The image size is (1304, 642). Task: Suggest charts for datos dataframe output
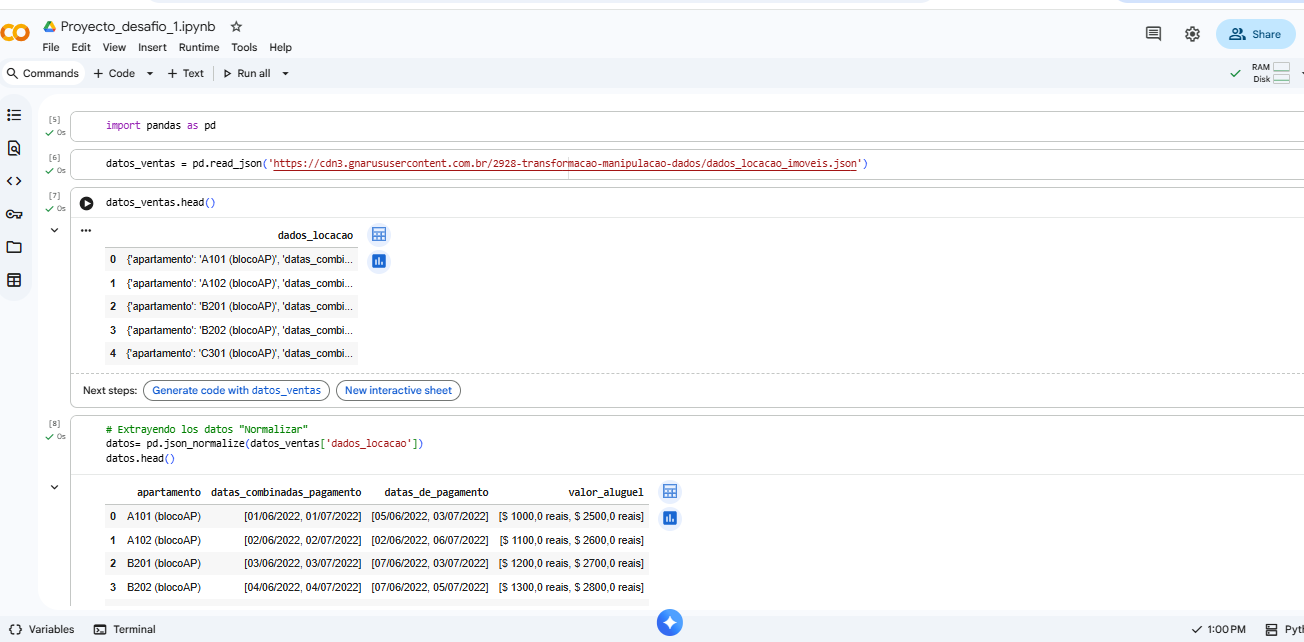(x=670, y=518)
